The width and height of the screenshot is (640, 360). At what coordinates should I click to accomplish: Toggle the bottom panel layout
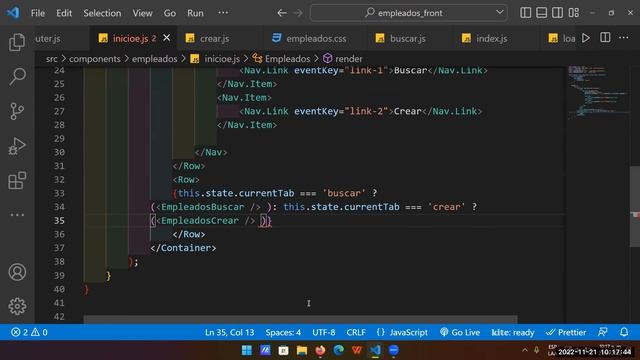(x=542, y=13)
